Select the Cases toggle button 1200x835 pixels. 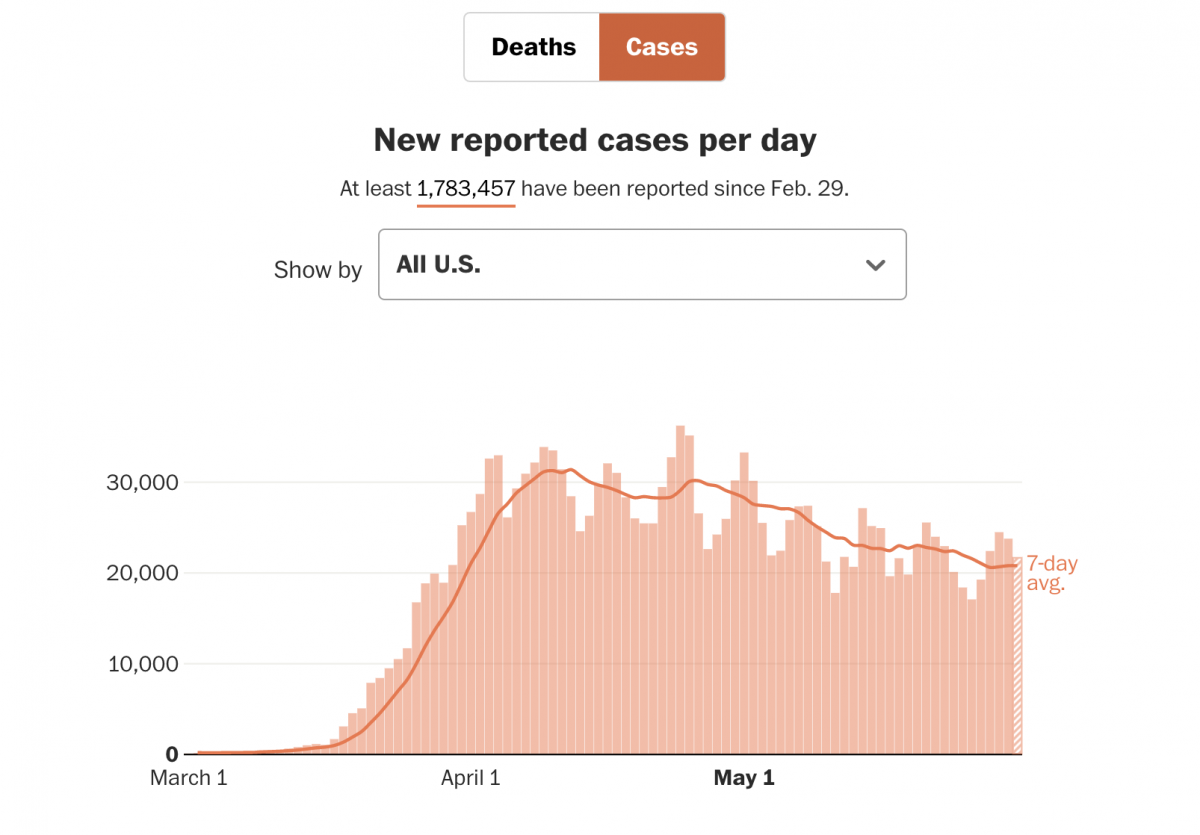661,47
